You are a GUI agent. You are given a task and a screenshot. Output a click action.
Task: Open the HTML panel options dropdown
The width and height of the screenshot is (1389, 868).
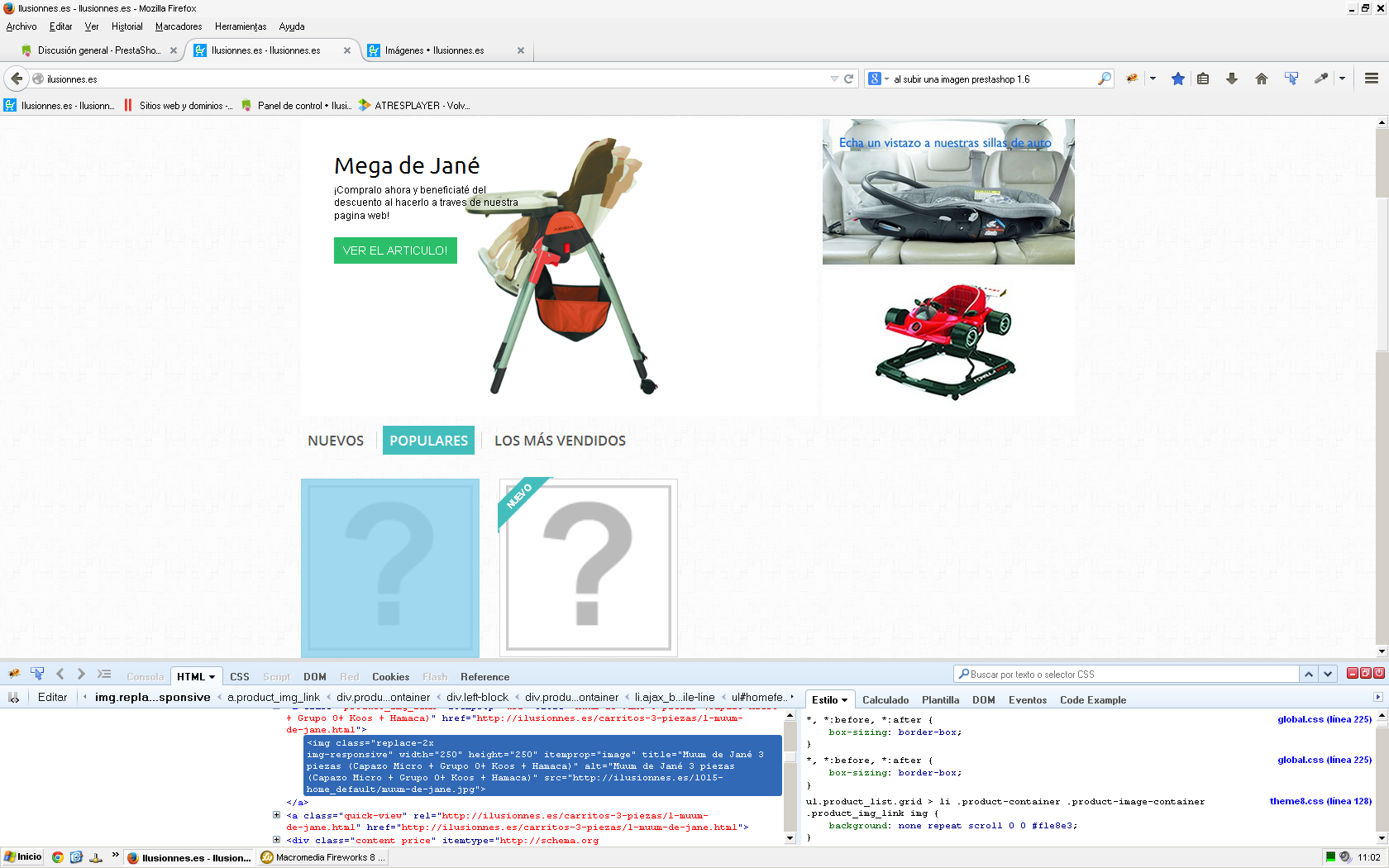(x=212, y=677)
